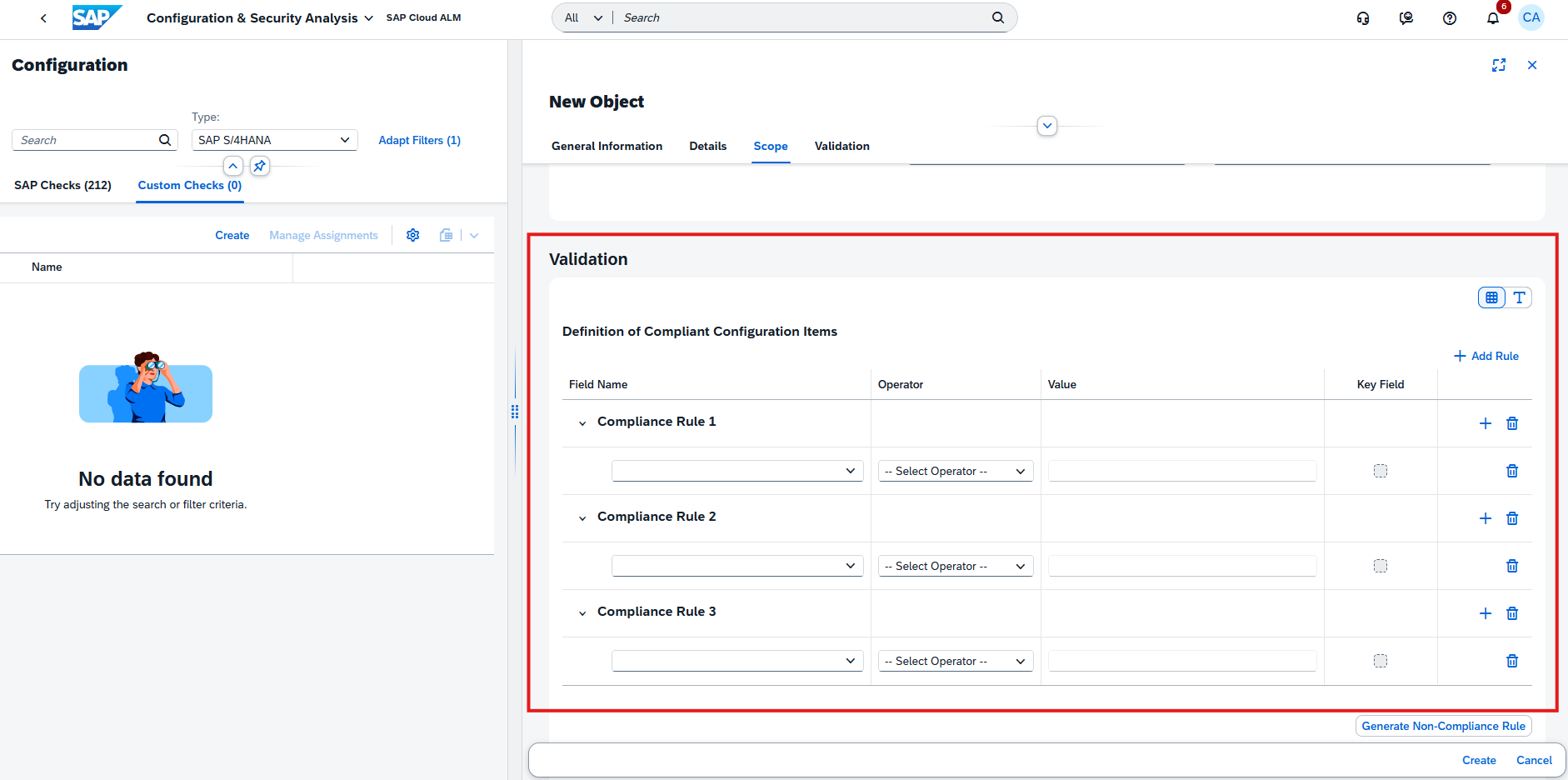Screen dimensions: 1568x780
Task: Click Generate Non-Compliance Rule button
Action: [x=1444, y=726]
